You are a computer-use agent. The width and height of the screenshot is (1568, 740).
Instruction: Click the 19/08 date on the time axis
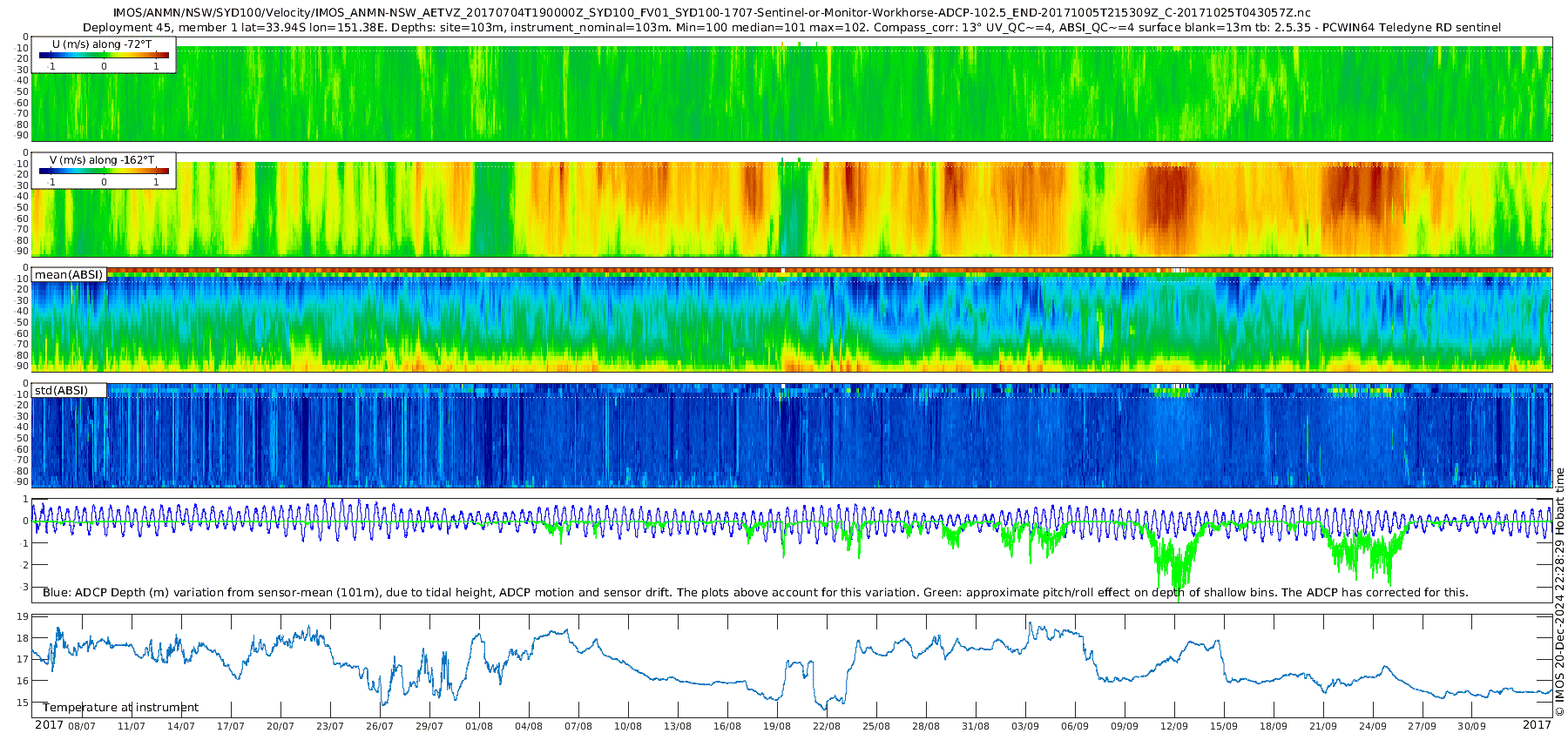pos(777,726)
